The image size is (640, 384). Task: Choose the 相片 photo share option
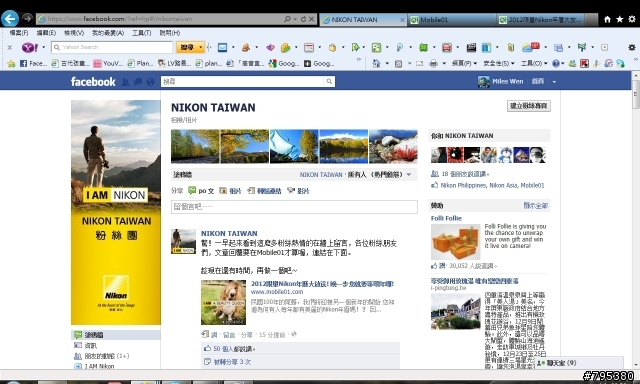[231, 191]
